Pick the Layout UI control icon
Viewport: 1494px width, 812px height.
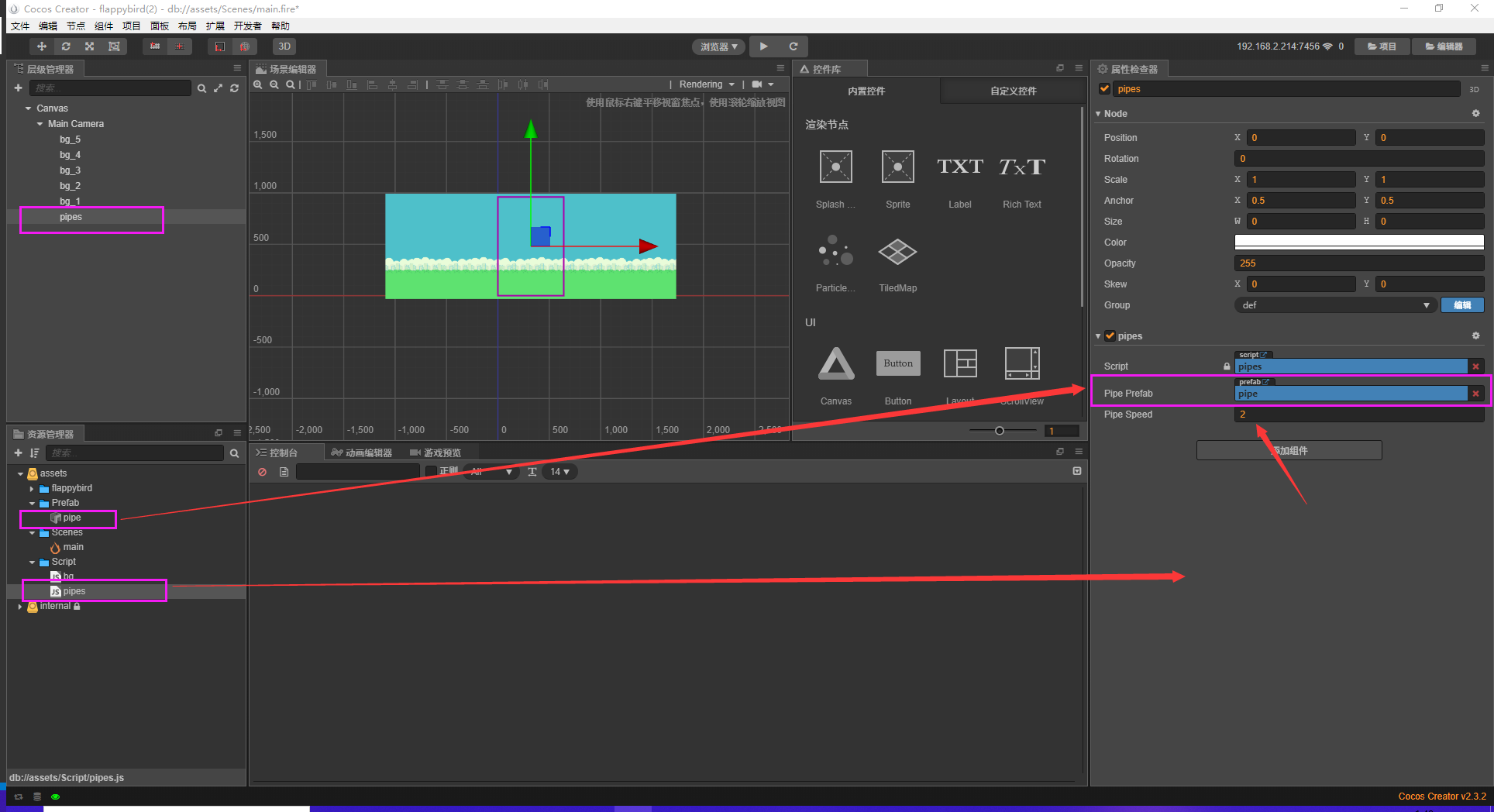(960, 363)
